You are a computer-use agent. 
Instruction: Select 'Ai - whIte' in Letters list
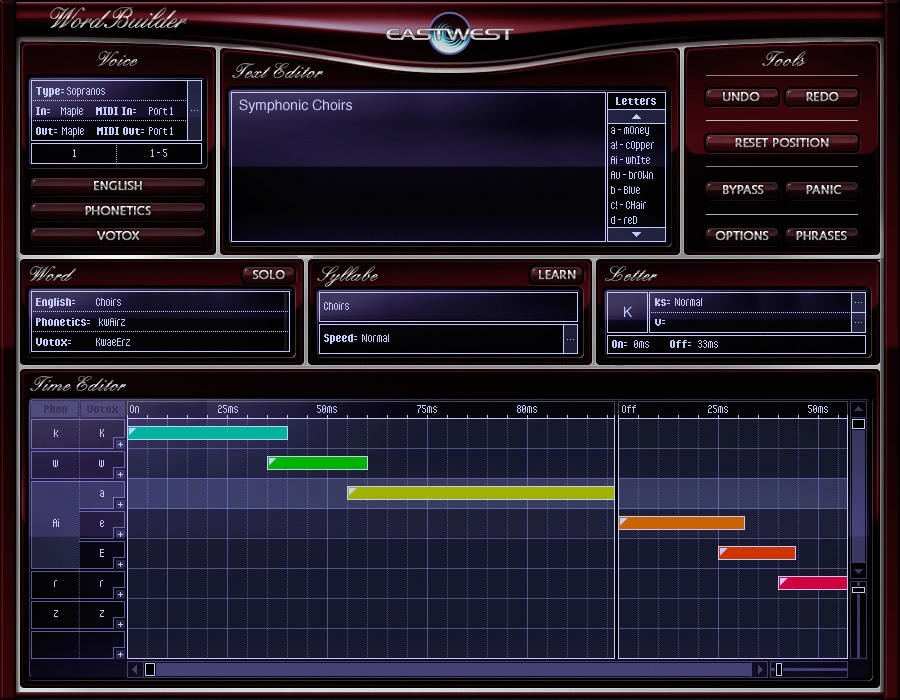point(630,160)
